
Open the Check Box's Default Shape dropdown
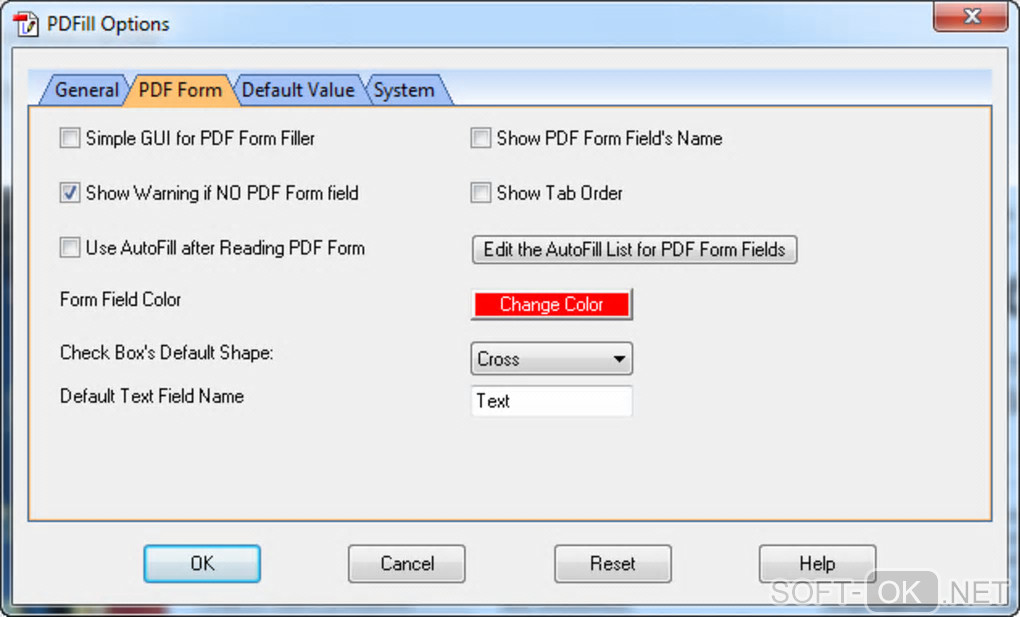[x=551, y=359]
